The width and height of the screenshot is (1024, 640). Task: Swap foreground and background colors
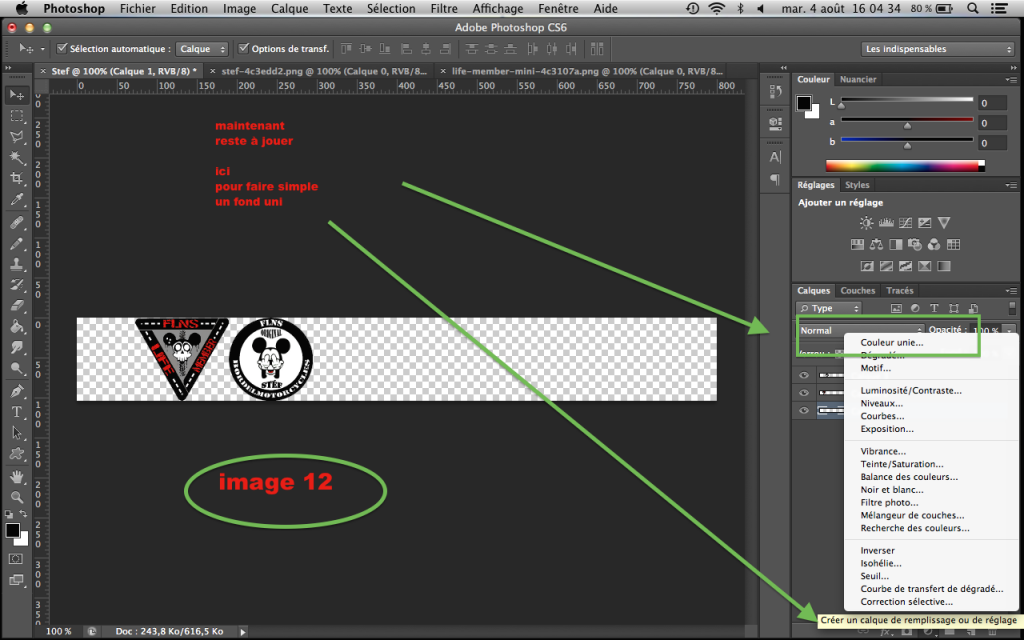pos(24,514)
